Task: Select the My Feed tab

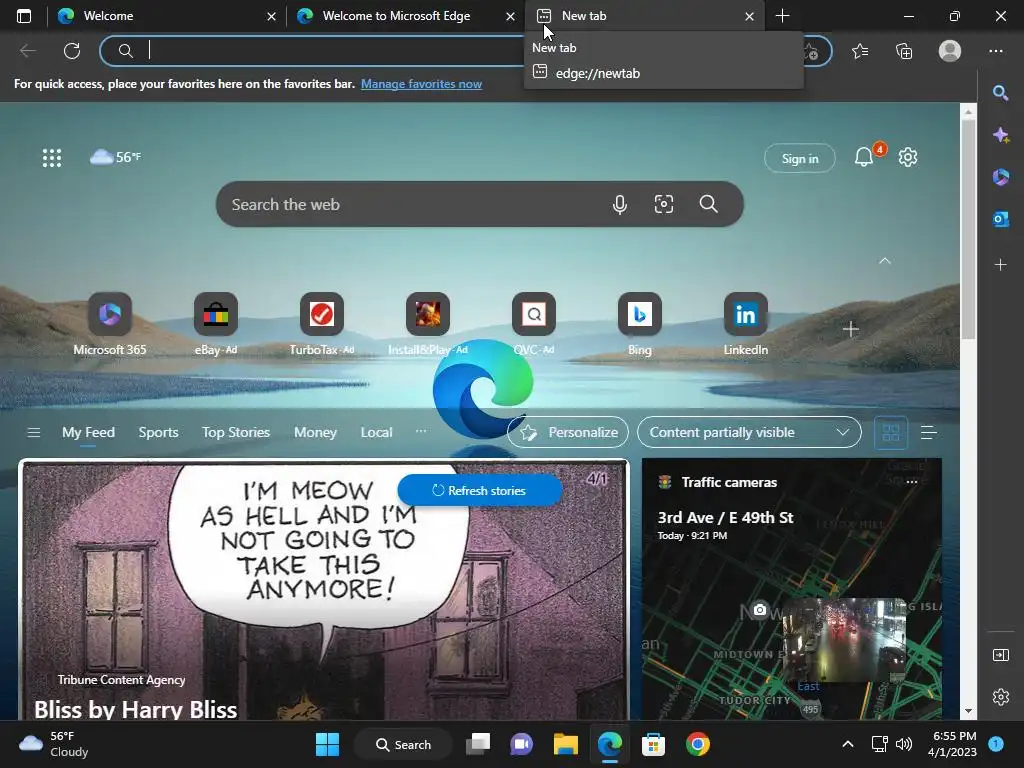Action: [88, 432]
